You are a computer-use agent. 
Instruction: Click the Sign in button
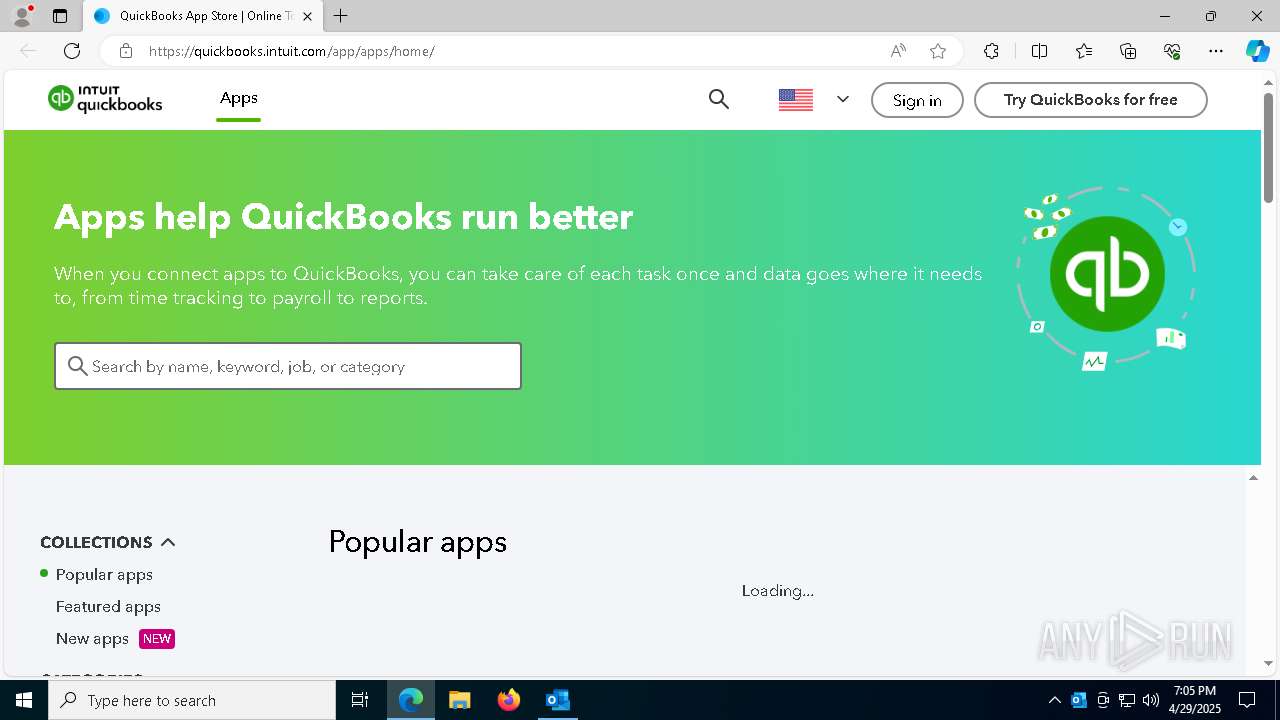[917, 100]
